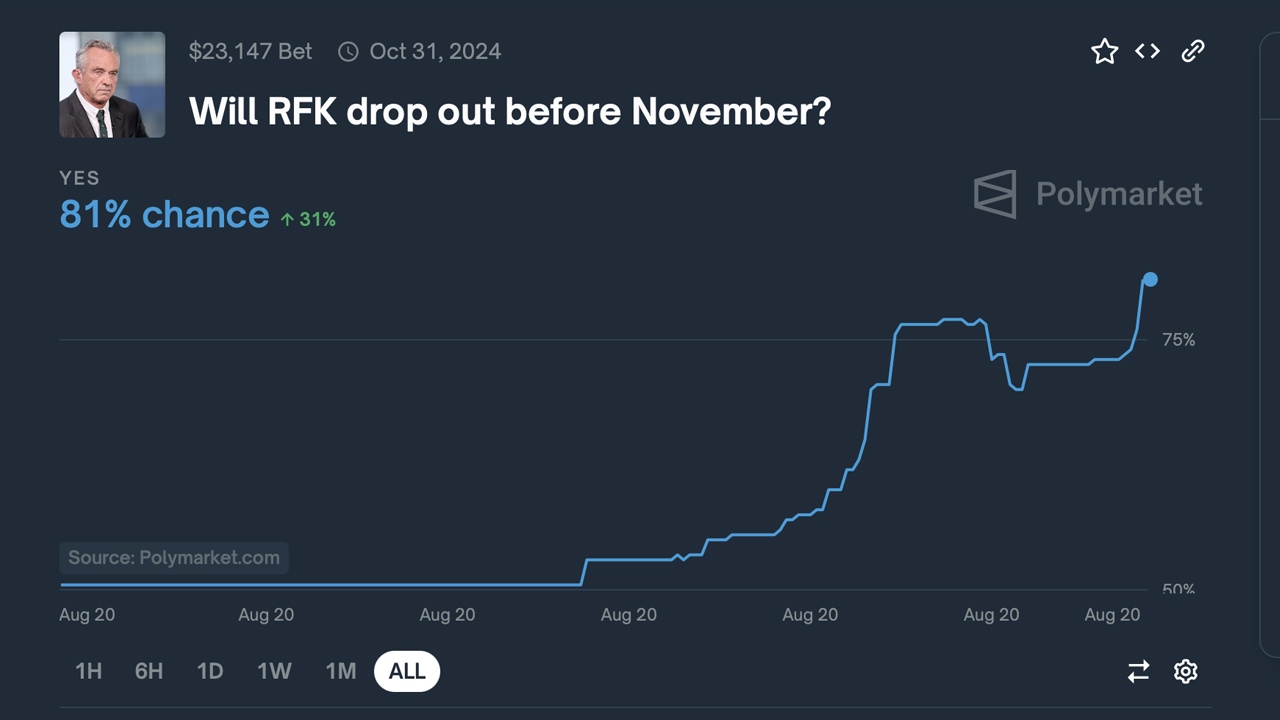Open the chart settings gear

point(1185,671)
